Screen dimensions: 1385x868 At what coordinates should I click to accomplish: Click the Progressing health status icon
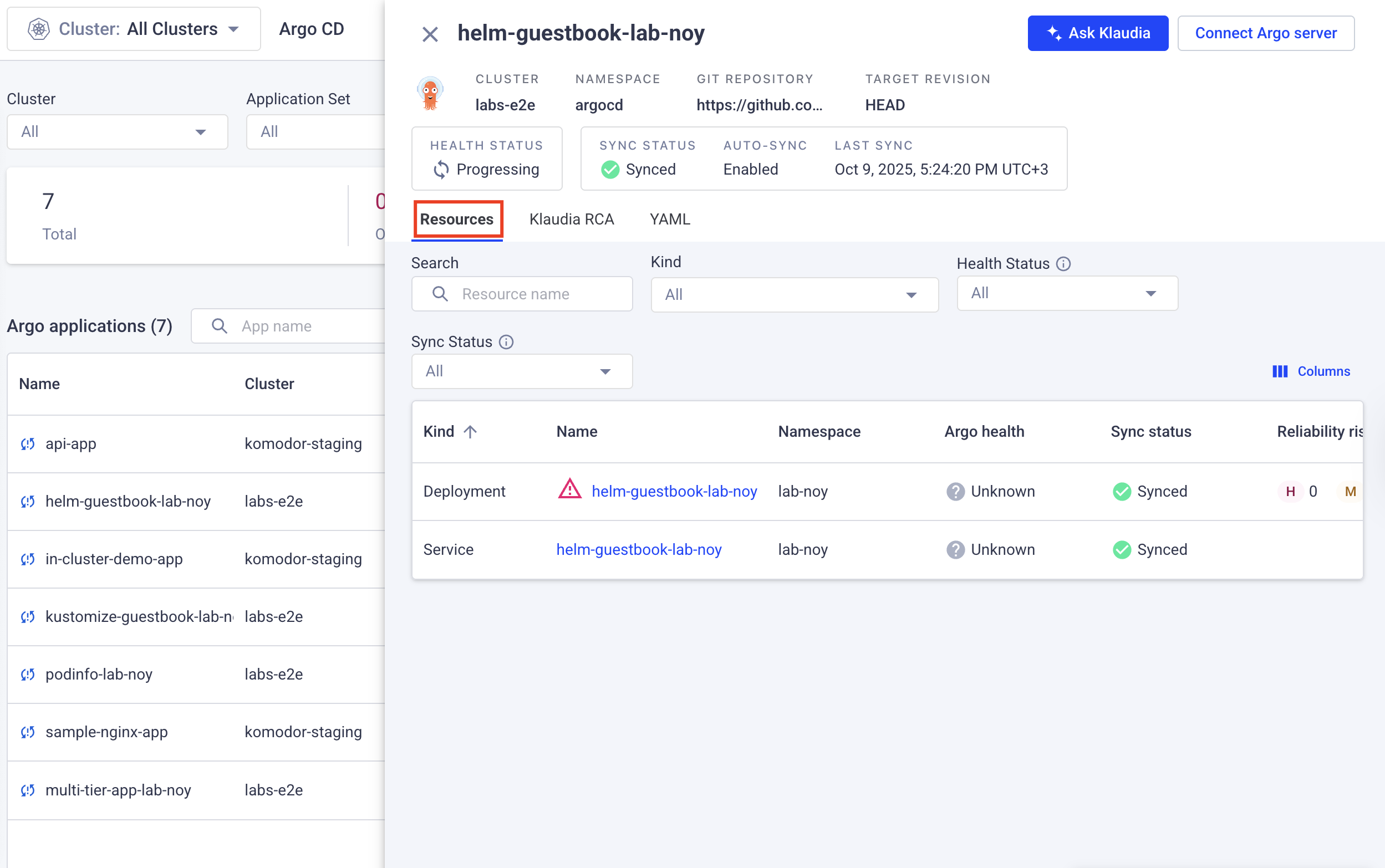[x=441, y=170]
